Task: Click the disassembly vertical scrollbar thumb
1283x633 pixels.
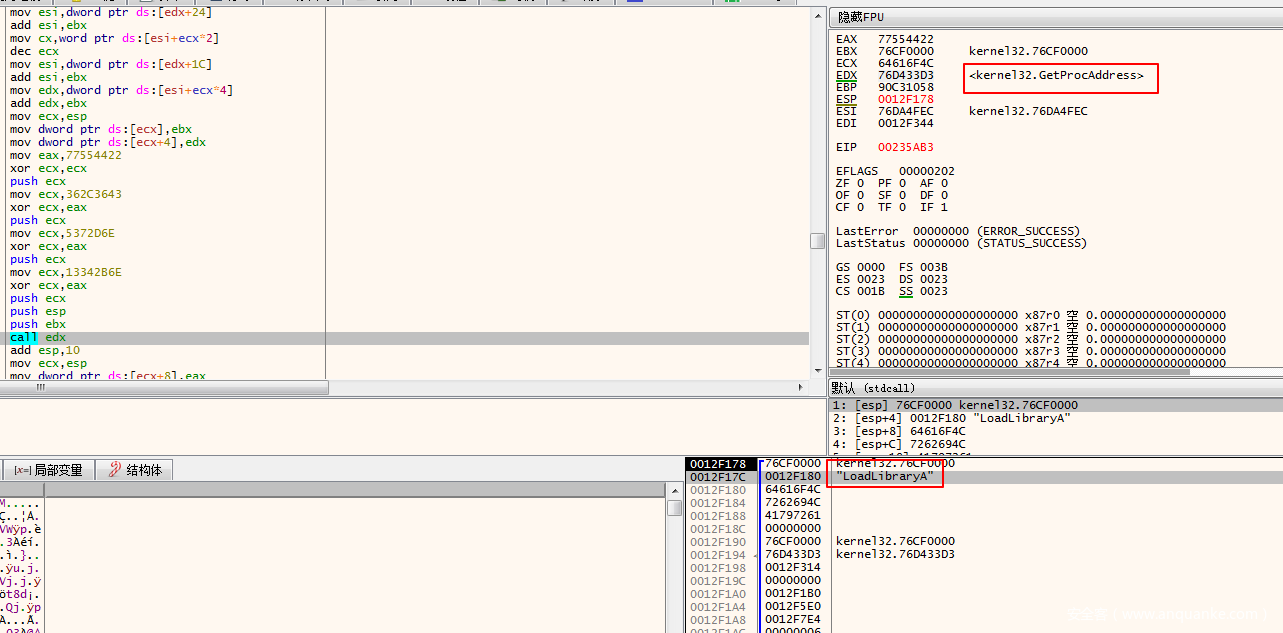Action: click(x=817, y=241)
